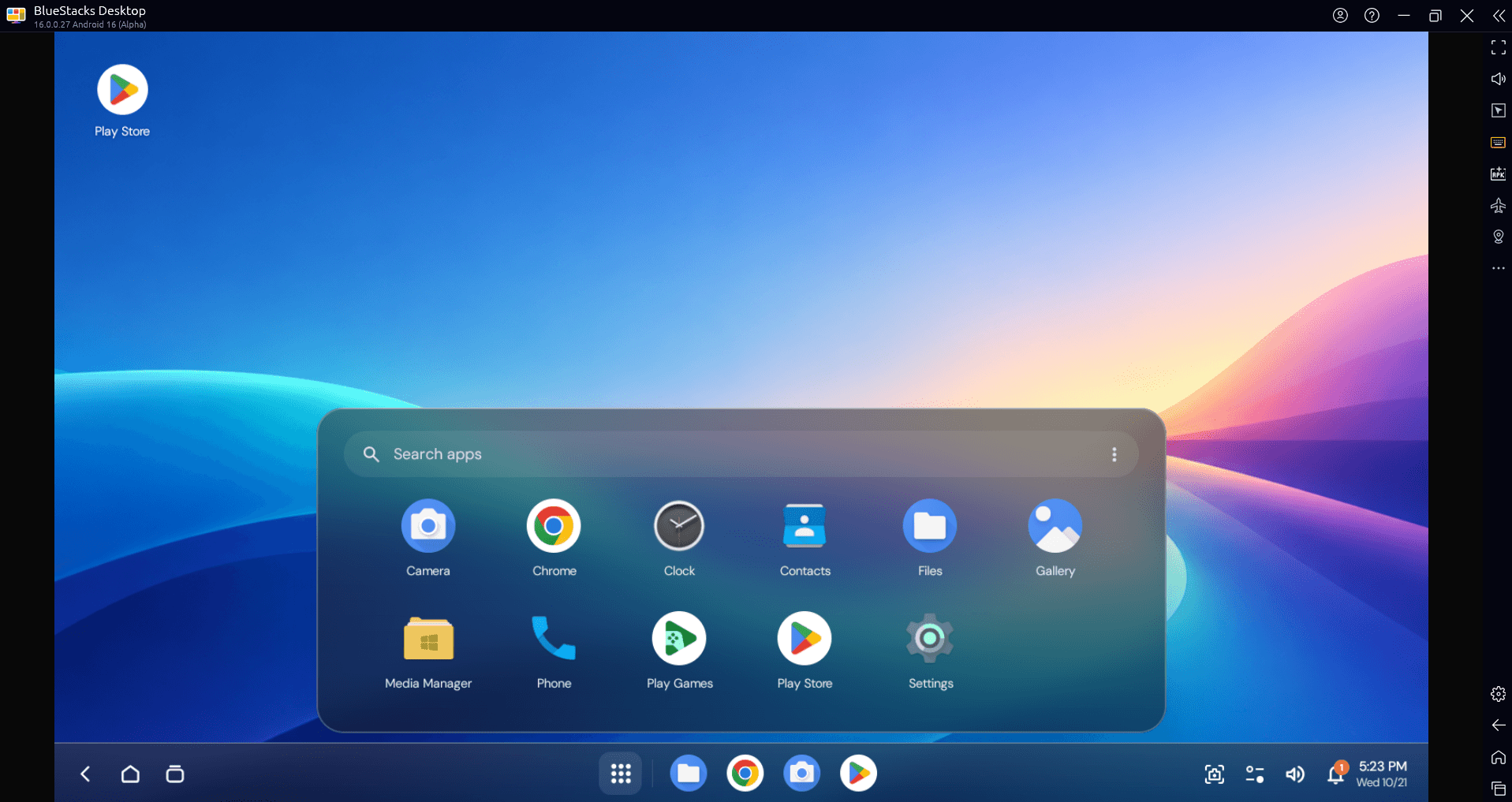Screen dimensions: 1512x802
Task: Click the 5:23 PM clock in taskbar
Action: pyautogui.click(x=1383, y=767)
